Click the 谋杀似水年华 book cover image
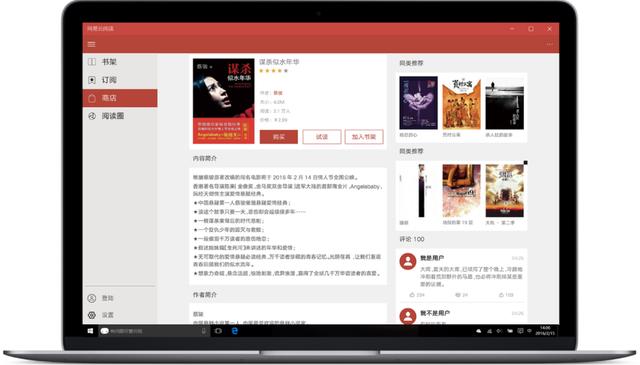Screen dimensions: 640x365 click(x=223, y=101)
